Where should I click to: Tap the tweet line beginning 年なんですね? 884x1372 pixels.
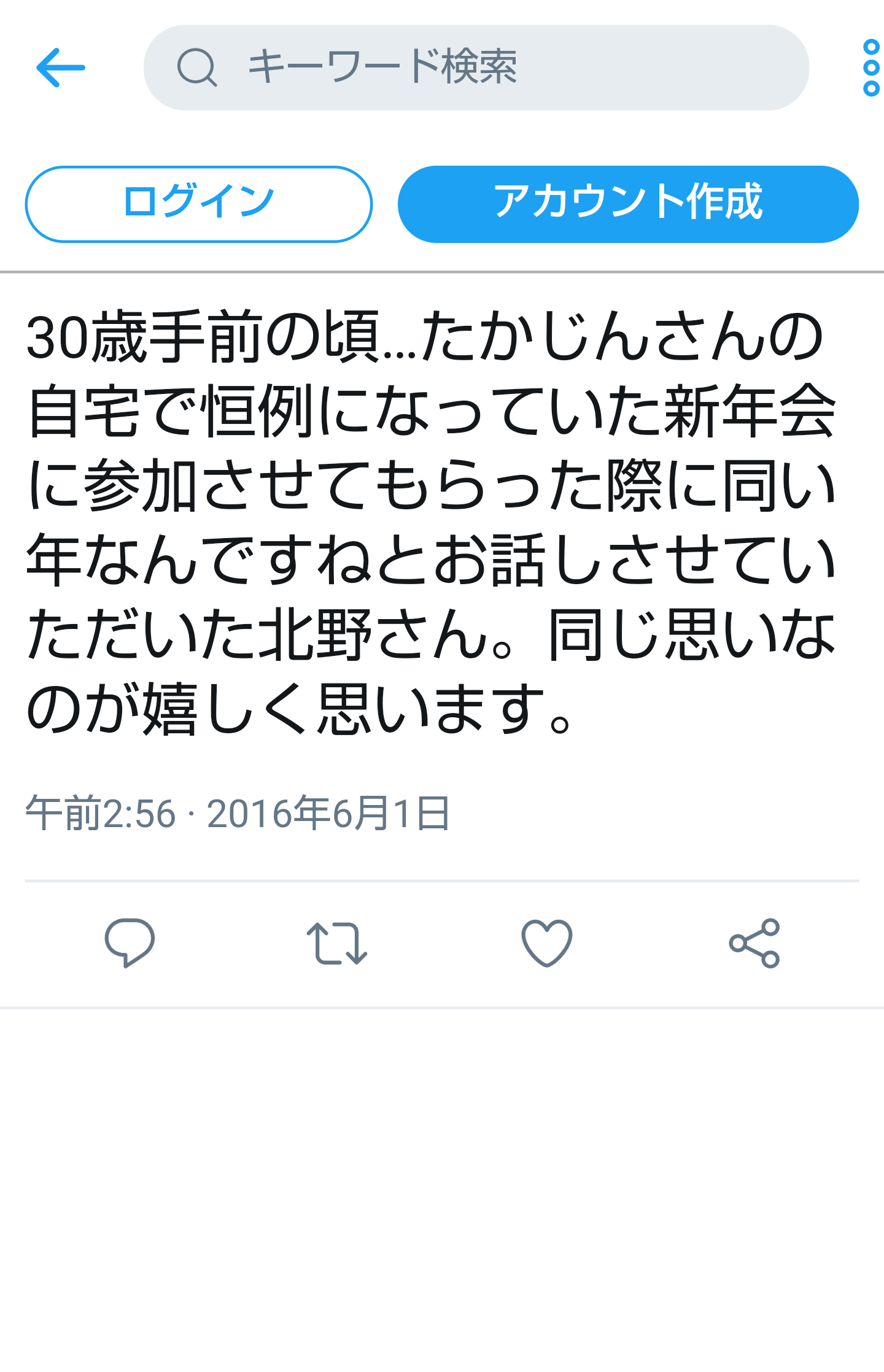coord(431,559)
